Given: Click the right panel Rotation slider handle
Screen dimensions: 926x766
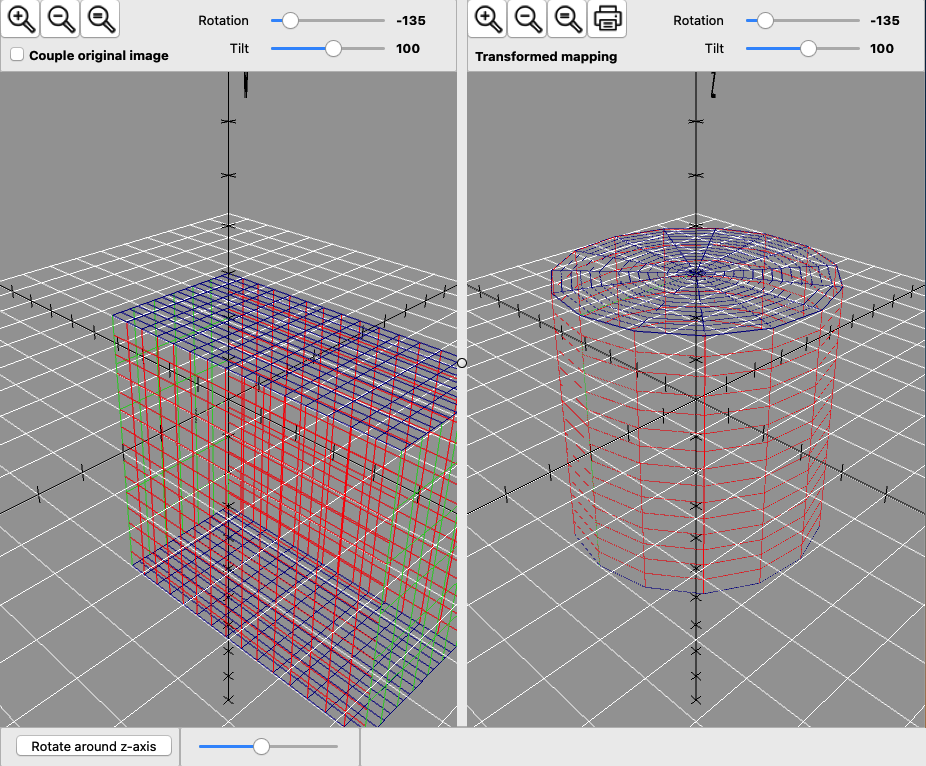Looking at the screenshot, I should click(x=765, y=20).
